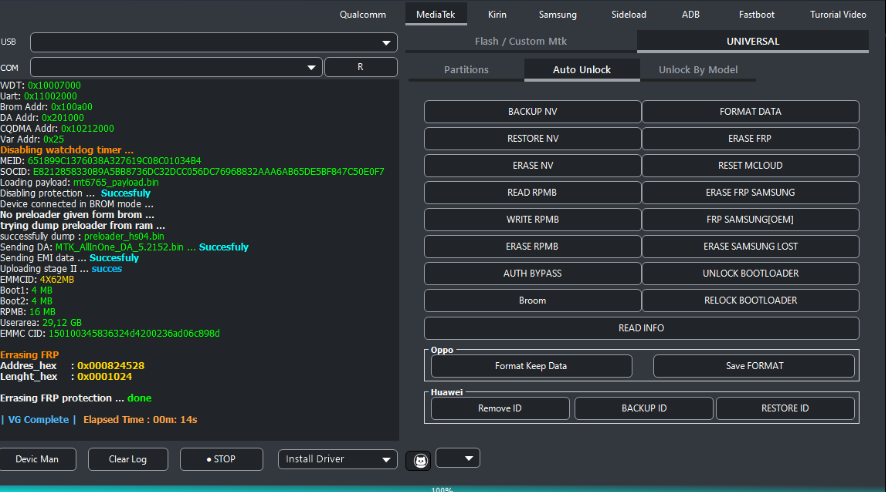This screenshot has height=492, width=886.
Task: Switch to Unlock By Model sub-tab
Action: (x=698, y=69)
